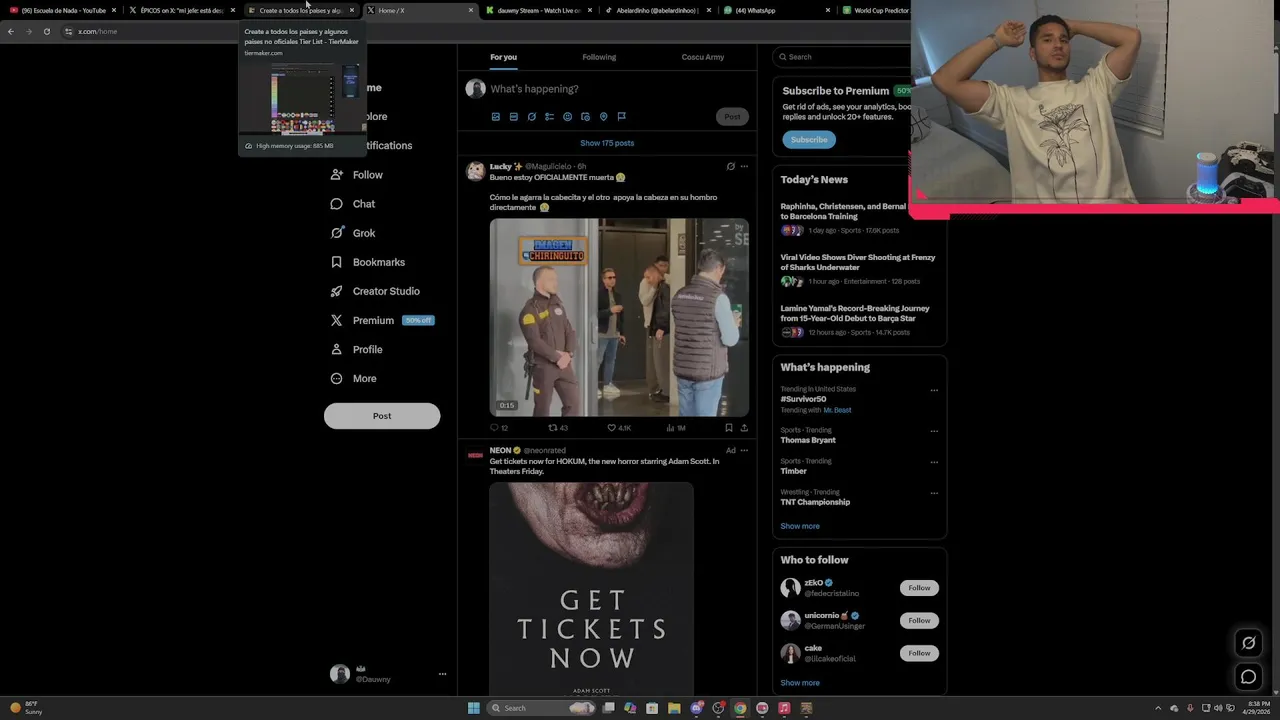
Task: Switch to dauwny Stream browser tab
Action: [x=539, y=10]
